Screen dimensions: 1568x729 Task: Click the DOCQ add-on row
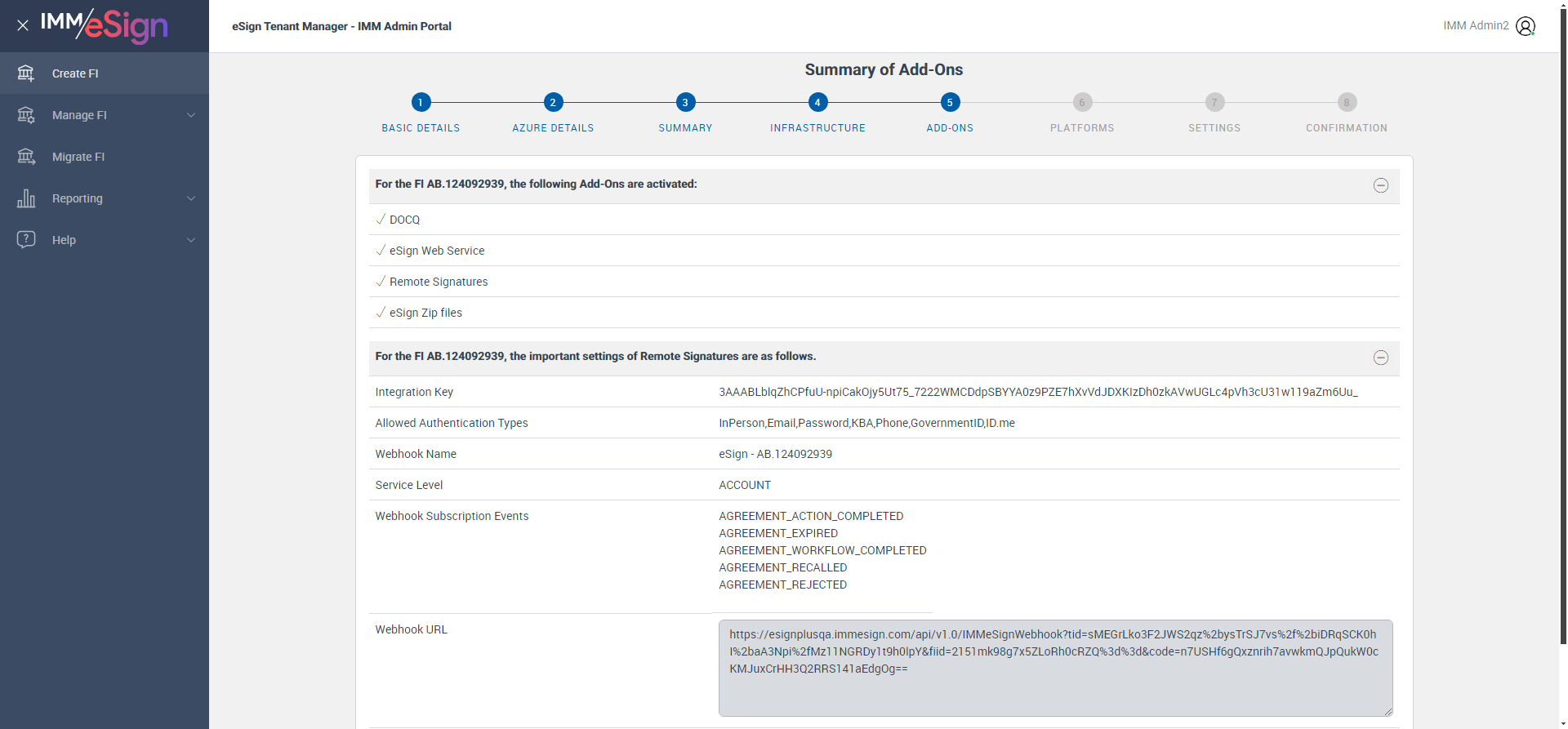(x=884, y=220)
